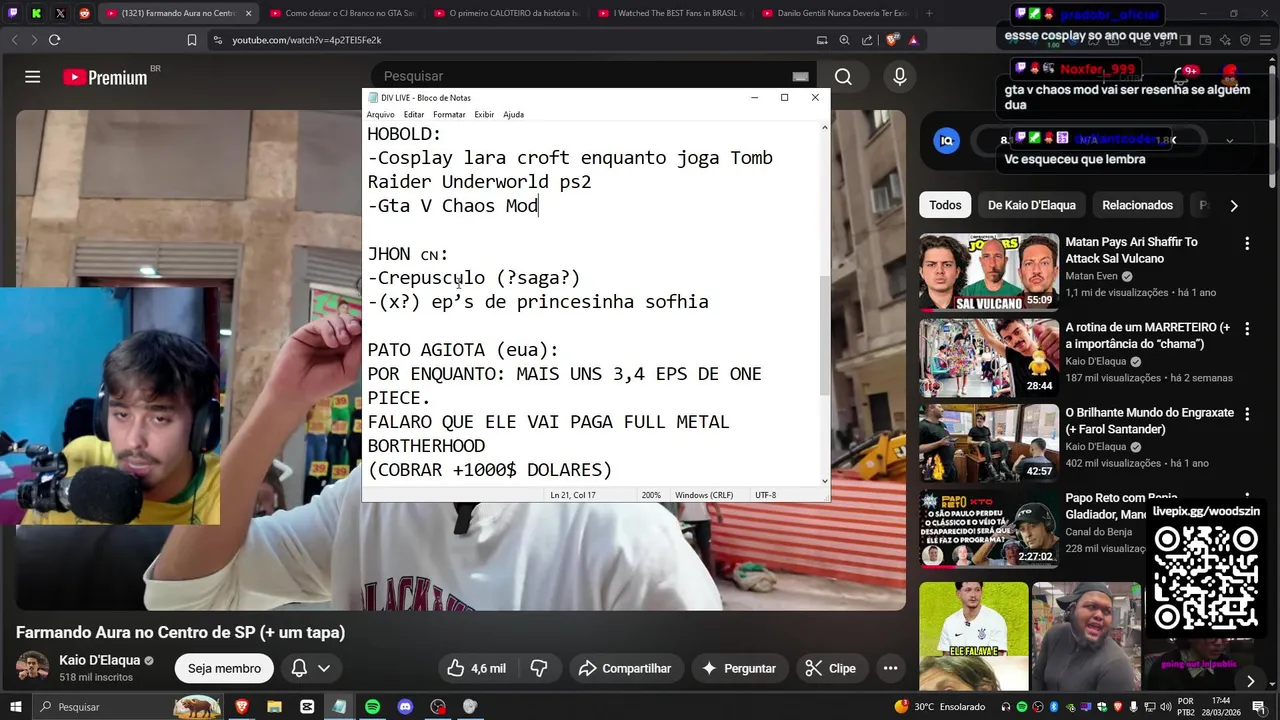
Task: Click the Notepad scroll-up arrow
Action: click(824, 128)
